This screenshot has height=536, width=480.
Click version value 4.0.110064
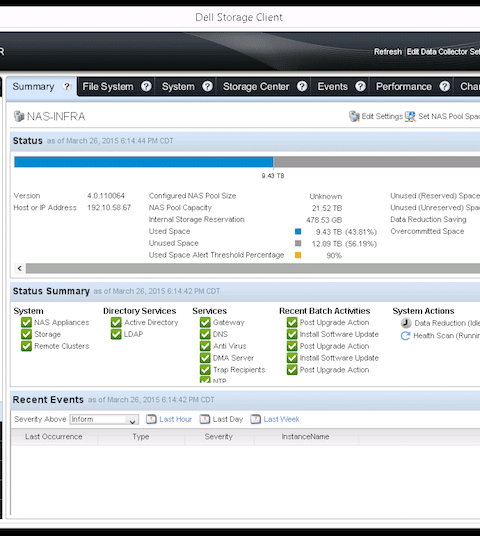point(106,196)
